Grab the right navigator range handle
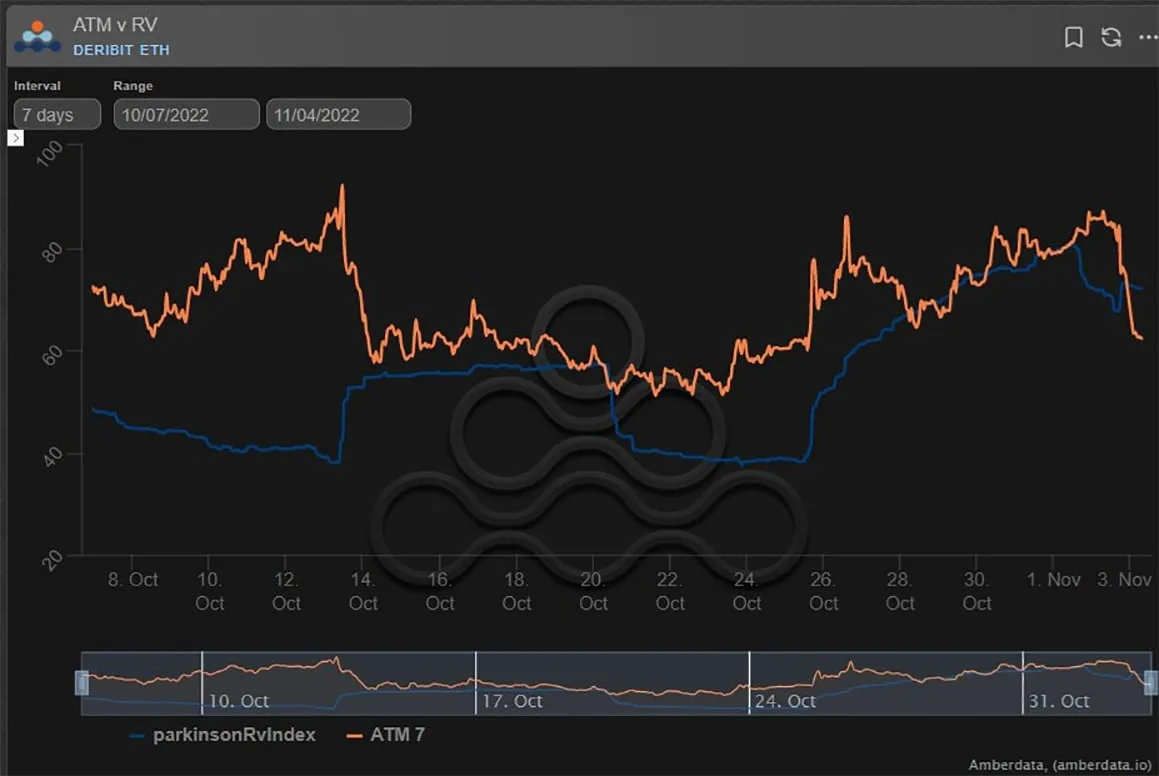This screenshot has width=1159, height=776. 1150,683
